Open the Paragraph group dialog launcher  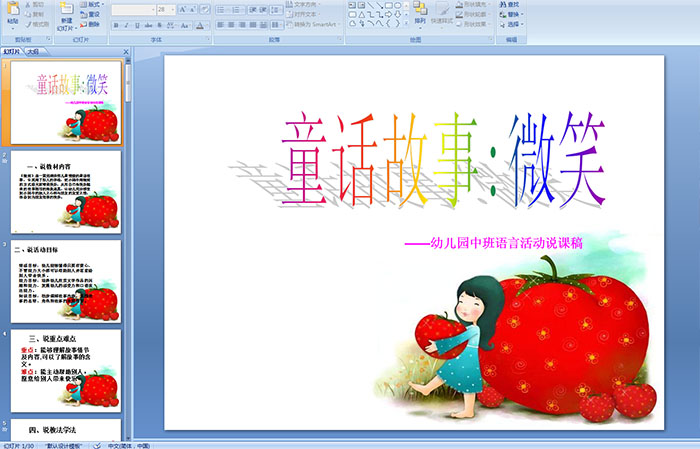[340, 39]
